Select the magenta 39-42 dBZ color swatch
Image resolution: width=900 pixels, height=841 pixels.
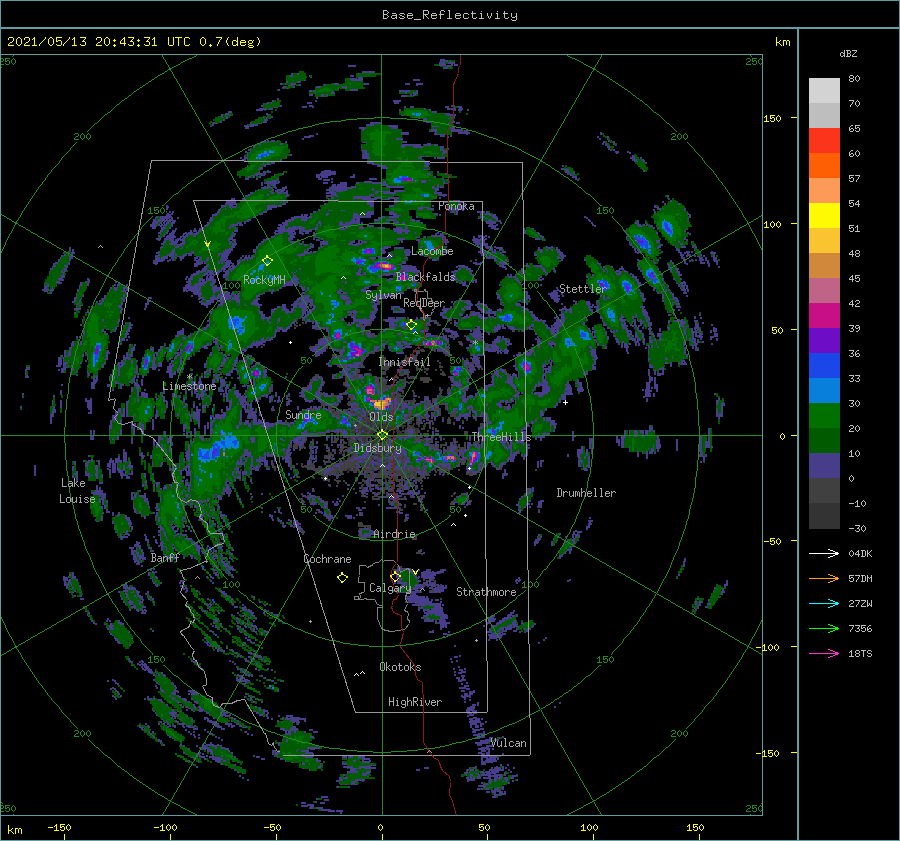pyautogui.click(x=824, y=316)
